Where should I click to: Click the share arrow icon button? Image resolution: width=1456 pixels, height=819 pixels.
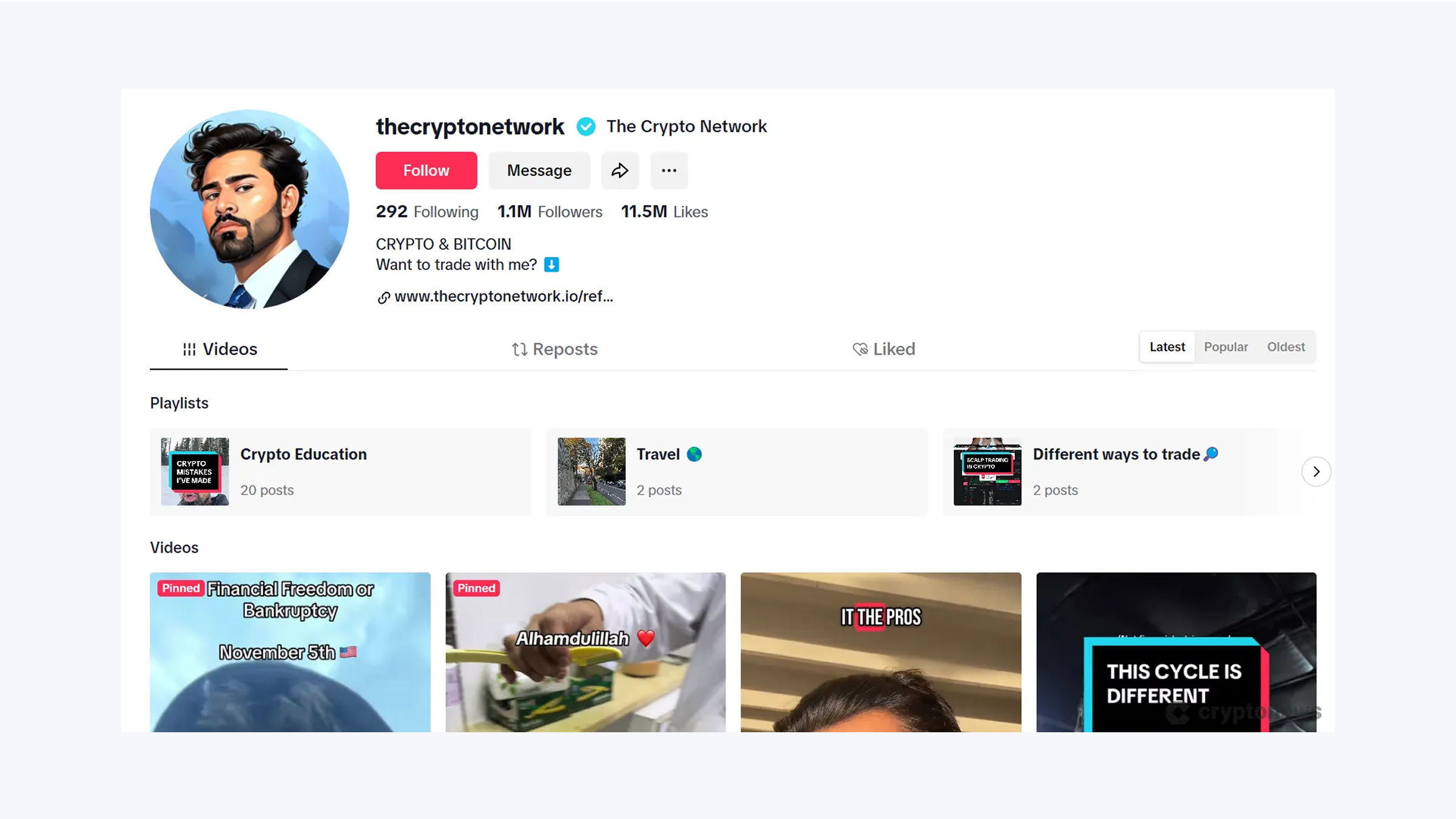click(x=620, y=170)
